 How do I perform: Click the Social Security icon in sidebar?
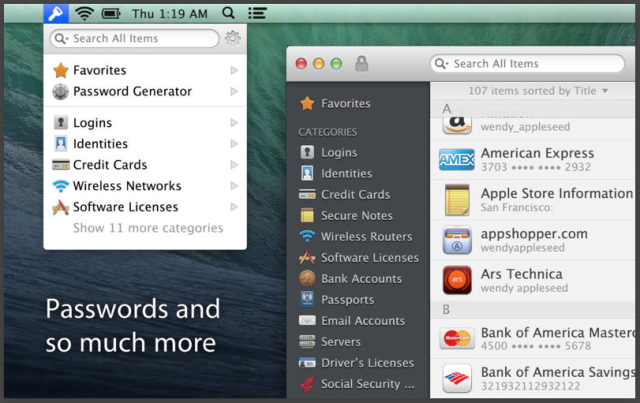(307, 384)
